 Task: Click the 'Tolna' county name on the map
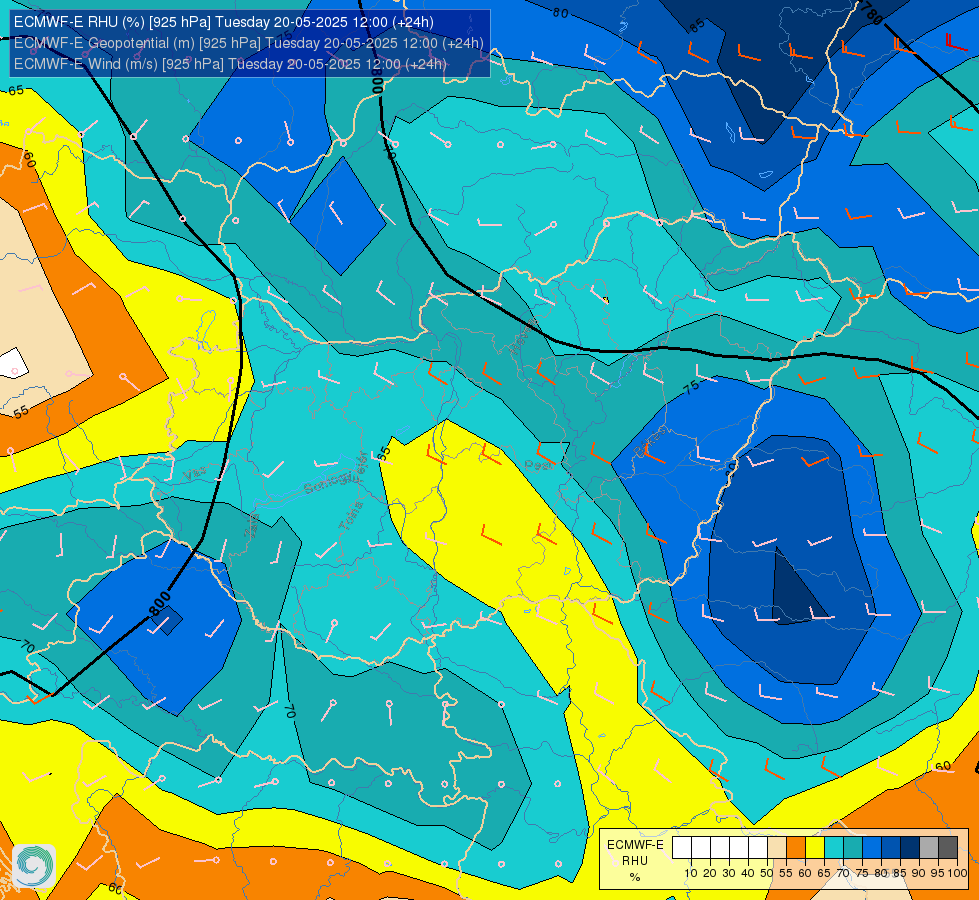point(350,516)
